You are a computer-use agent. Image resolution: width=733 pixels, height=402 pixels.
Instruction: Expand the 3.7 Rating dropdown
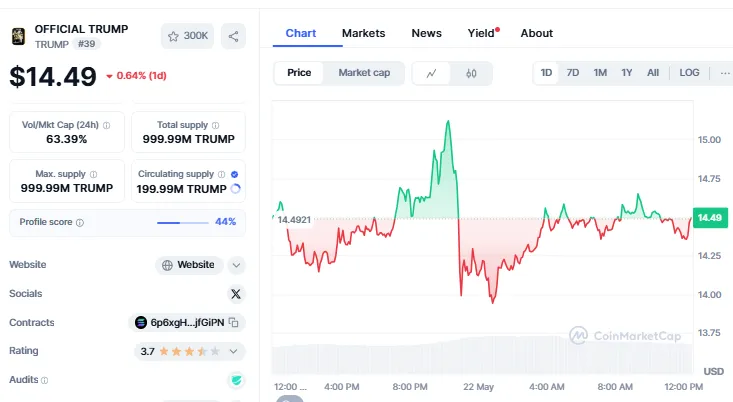tap(236, 351)
